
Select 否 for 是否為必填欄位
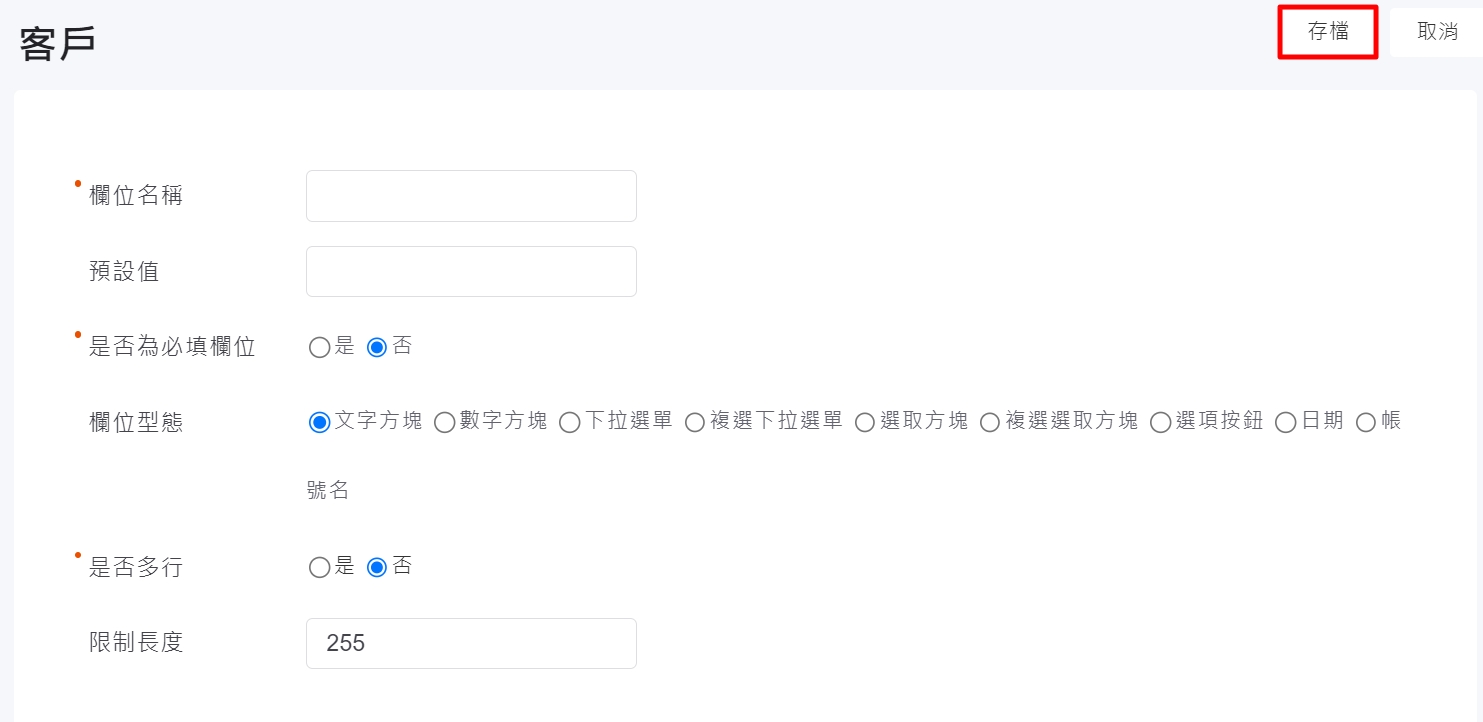tap(377, 348)
